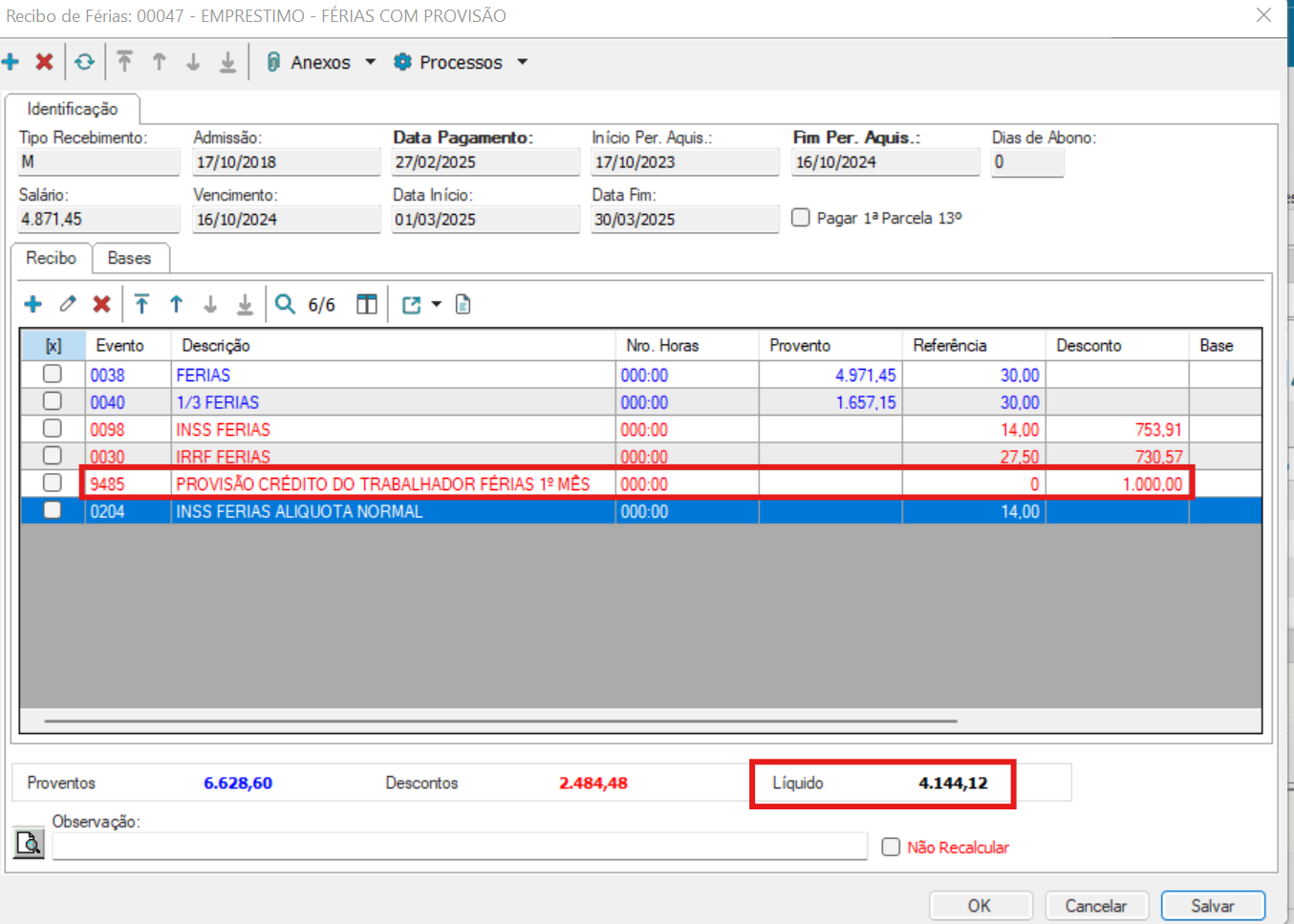
Task: Enable Pagar 1ª Parcela 13º checkbox
Action: coord(801,218)
